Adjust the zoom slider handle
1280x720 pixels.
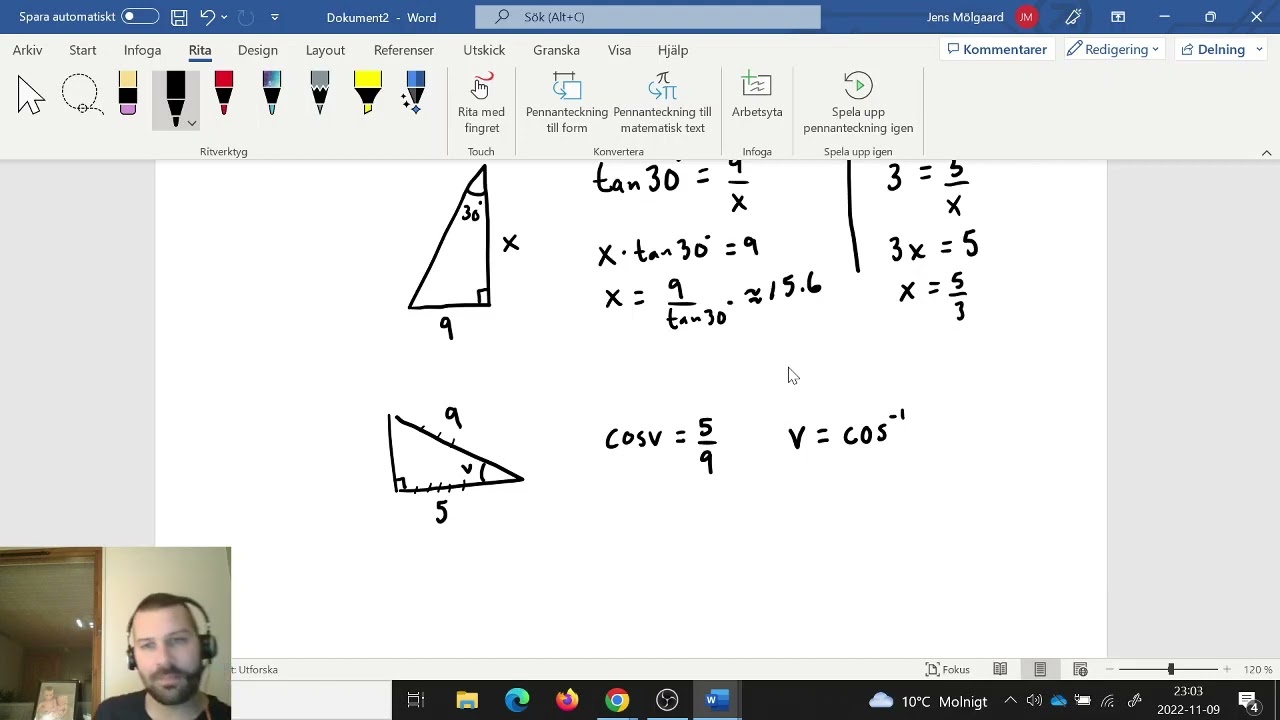[x=1171, y=669]
